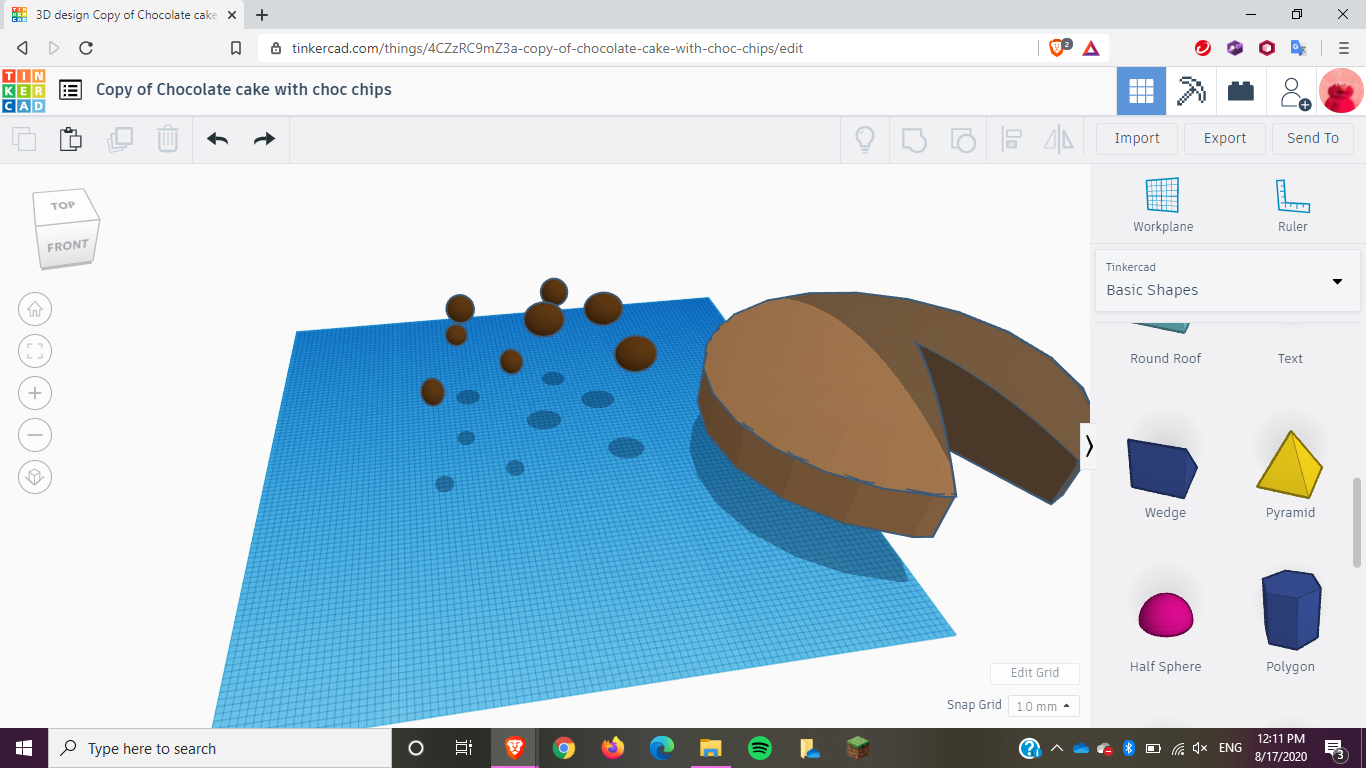Viewport: 1366px width, 768px height.
Task: Open File Explorer from the taskbar
Action: pyautogui.click(x=711, y=748)
